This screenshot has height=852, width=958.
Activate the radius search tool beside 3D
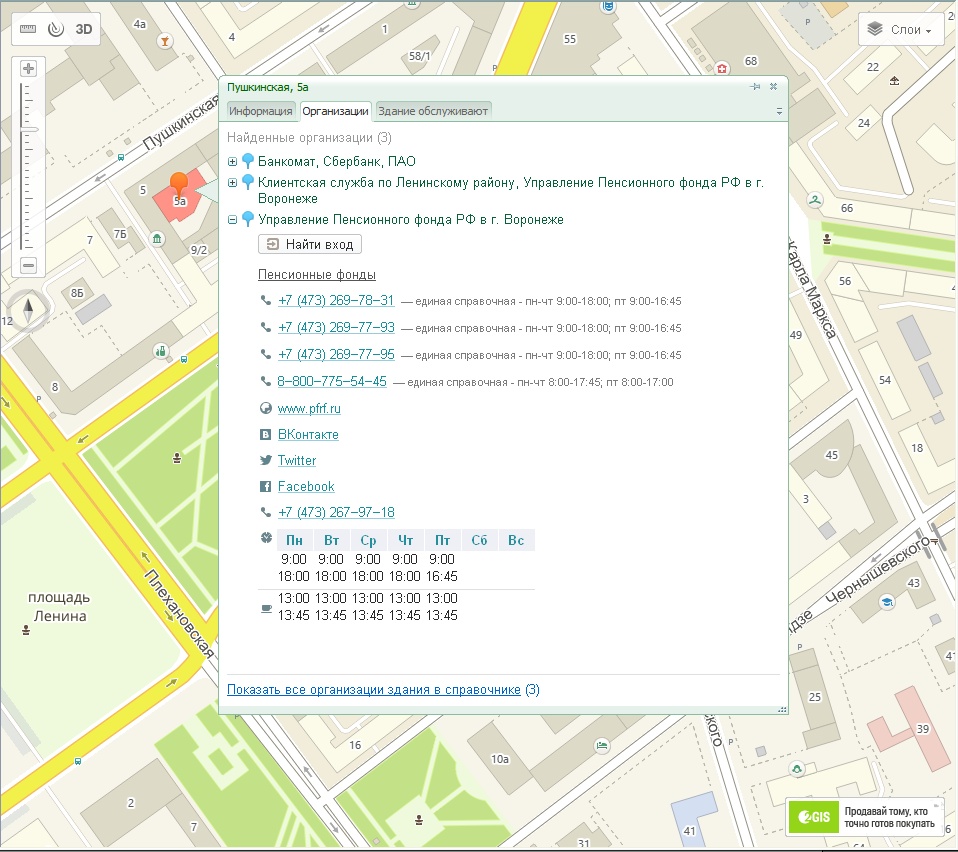pyautogui.click(x=56, y=29)
